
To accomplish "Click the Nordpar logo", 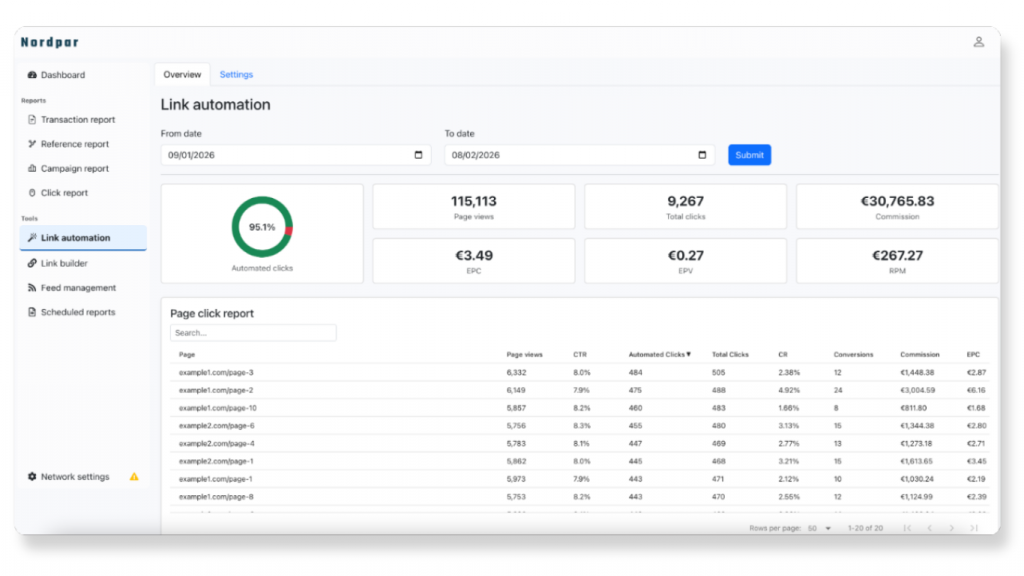I will coord(49,42).
